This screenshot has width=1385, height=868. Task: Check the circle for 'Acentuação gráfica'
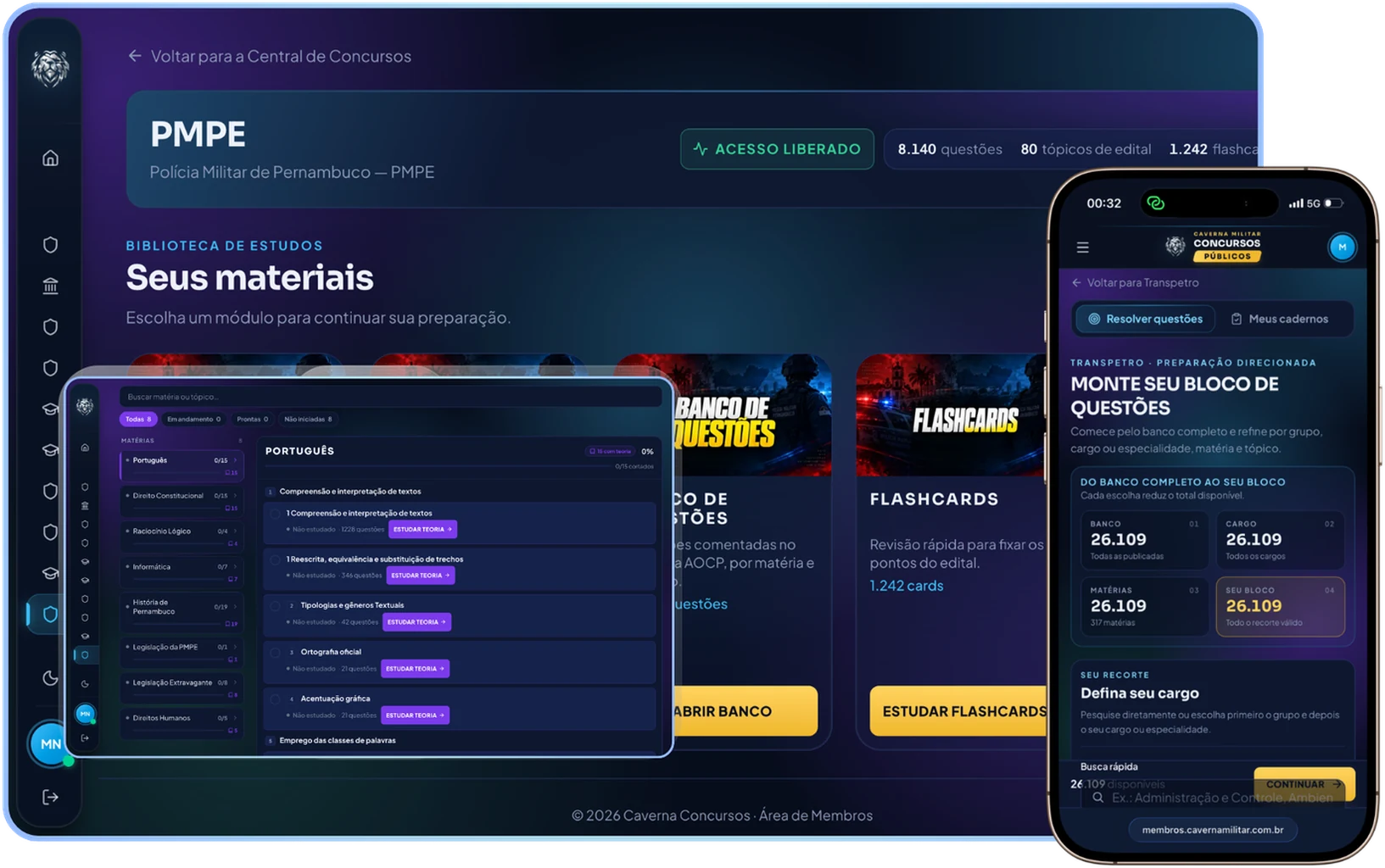[x=276, y=699]
